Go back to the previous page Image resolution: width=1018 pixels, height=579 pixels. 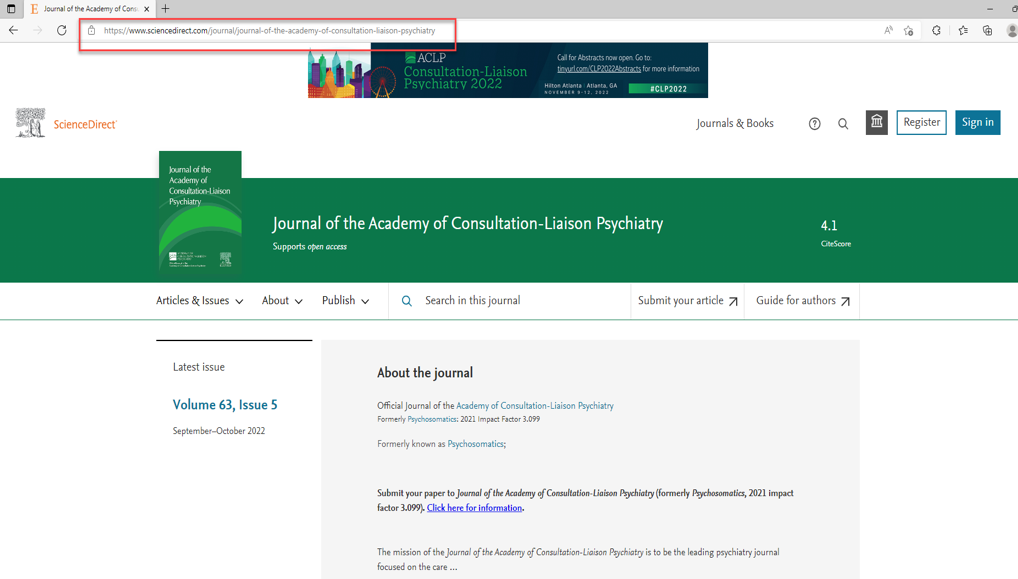coord(13,31)
